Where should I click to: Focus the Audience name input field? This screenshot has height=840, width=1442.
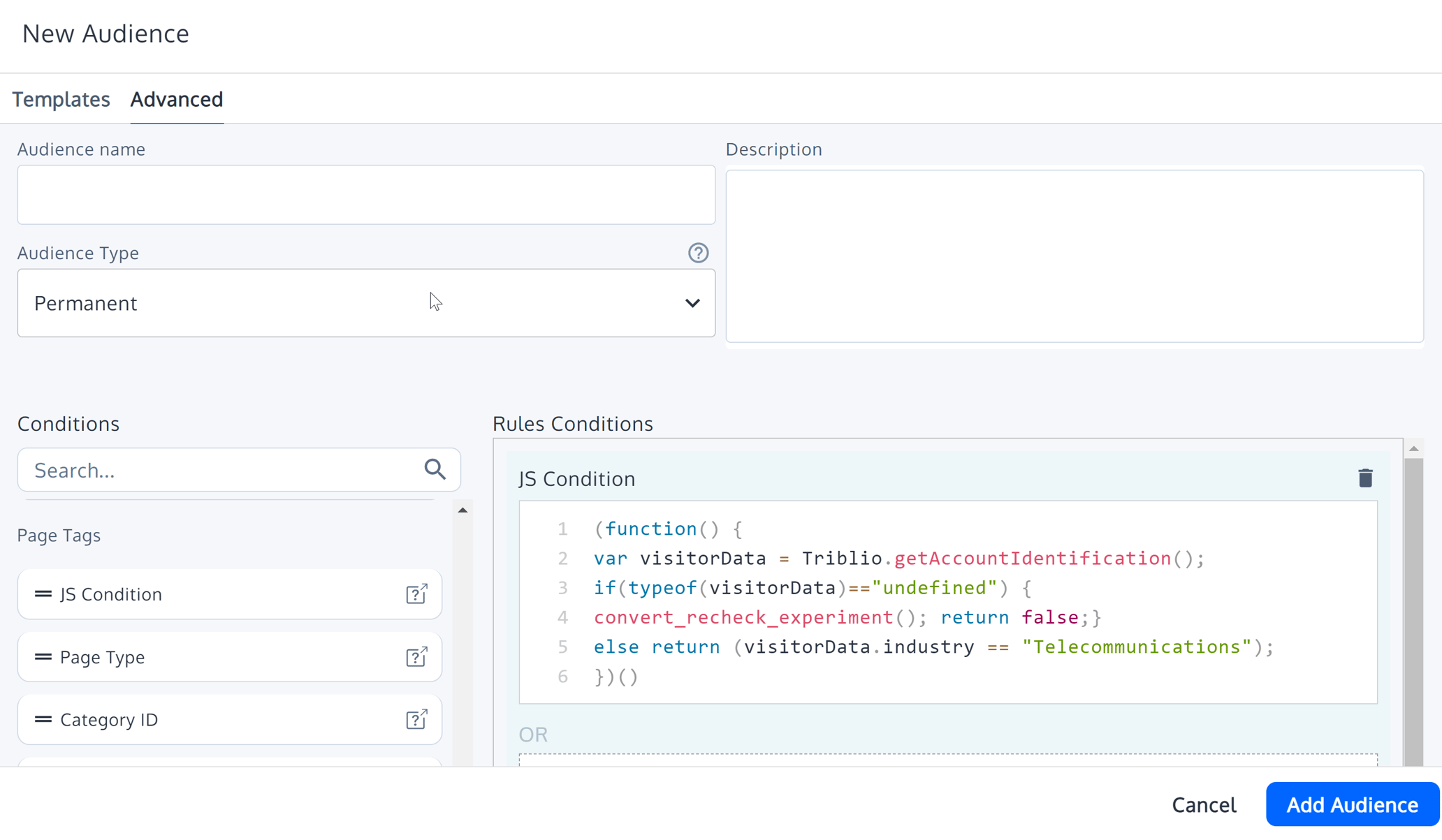coord(366,195)
